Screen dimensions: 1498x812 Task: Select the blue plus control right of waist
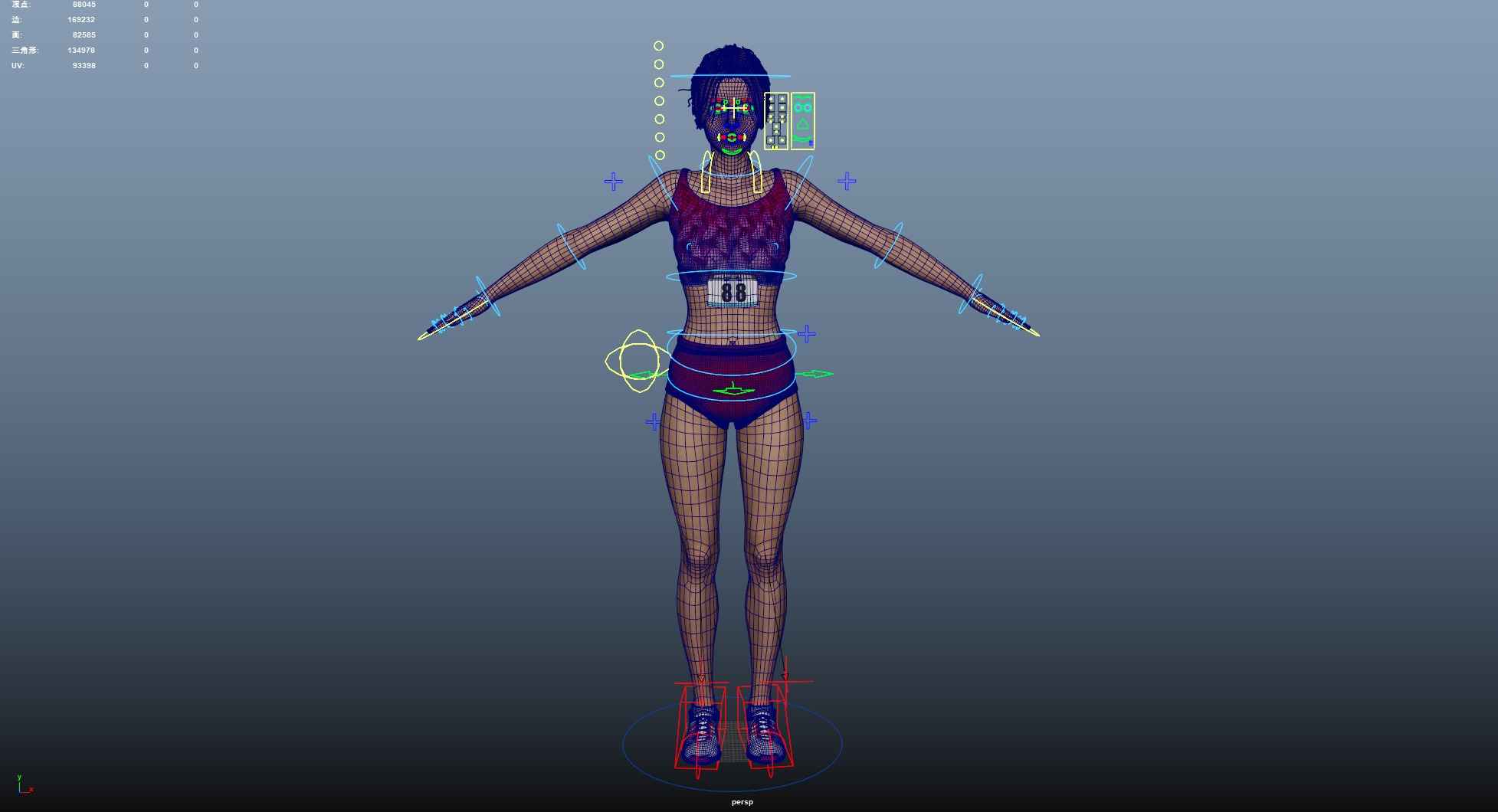[806, 334]
